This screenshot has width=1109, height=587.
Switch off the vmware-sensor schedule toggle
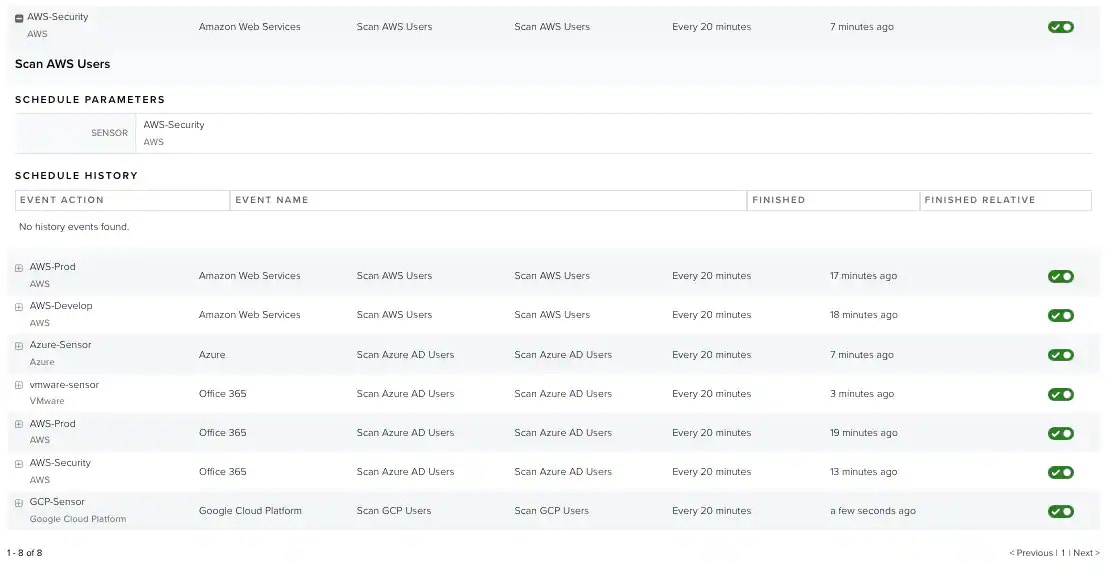1061,394
